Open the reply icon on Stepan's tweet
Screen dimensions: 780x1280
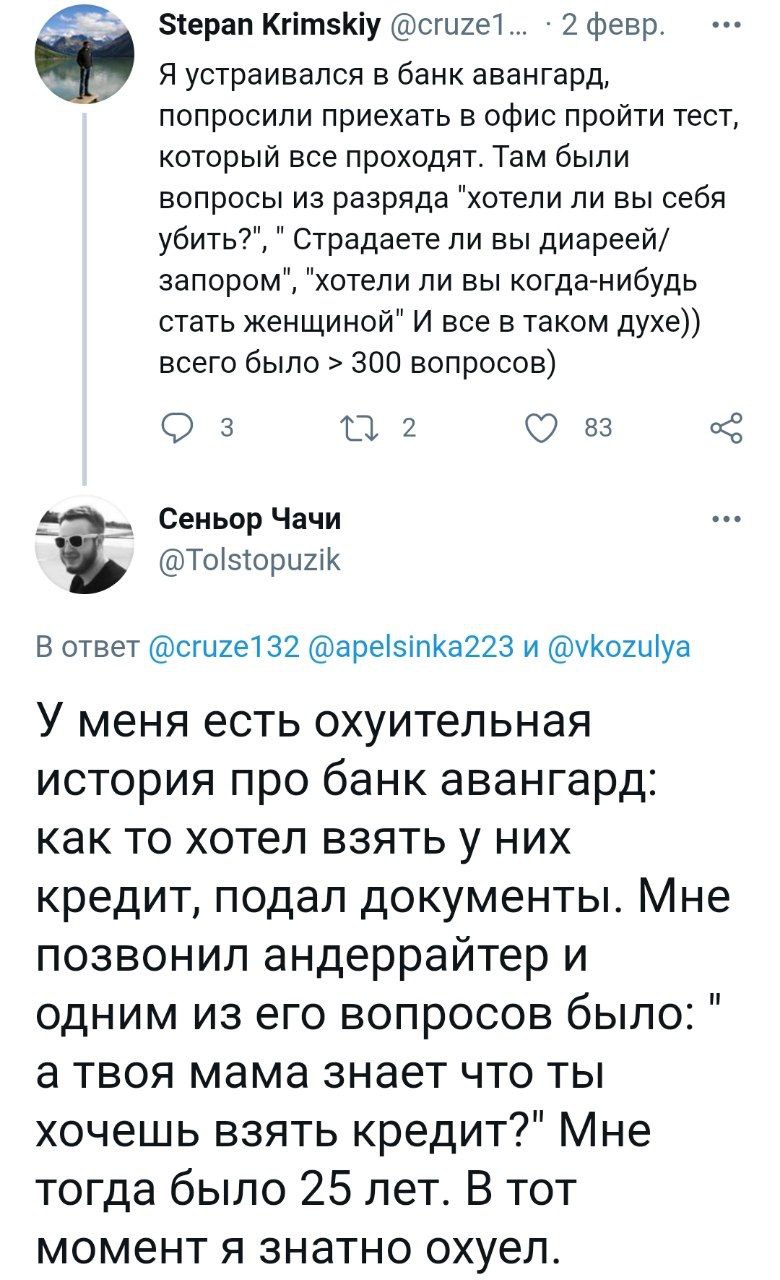point(178,424)
